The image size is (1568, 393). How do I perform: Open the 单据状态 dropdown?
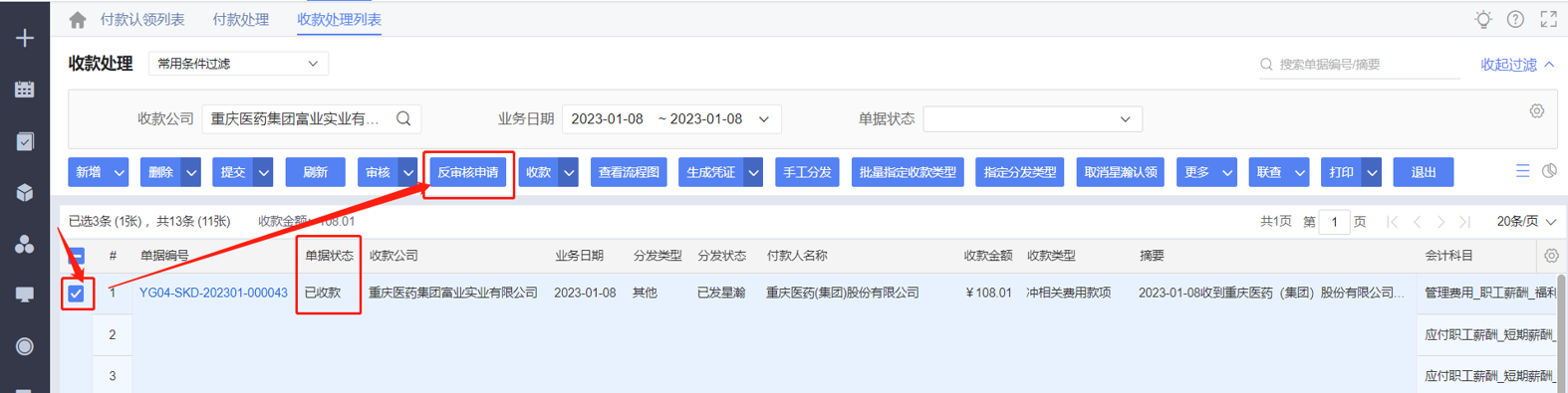(x=1032, y=118)
